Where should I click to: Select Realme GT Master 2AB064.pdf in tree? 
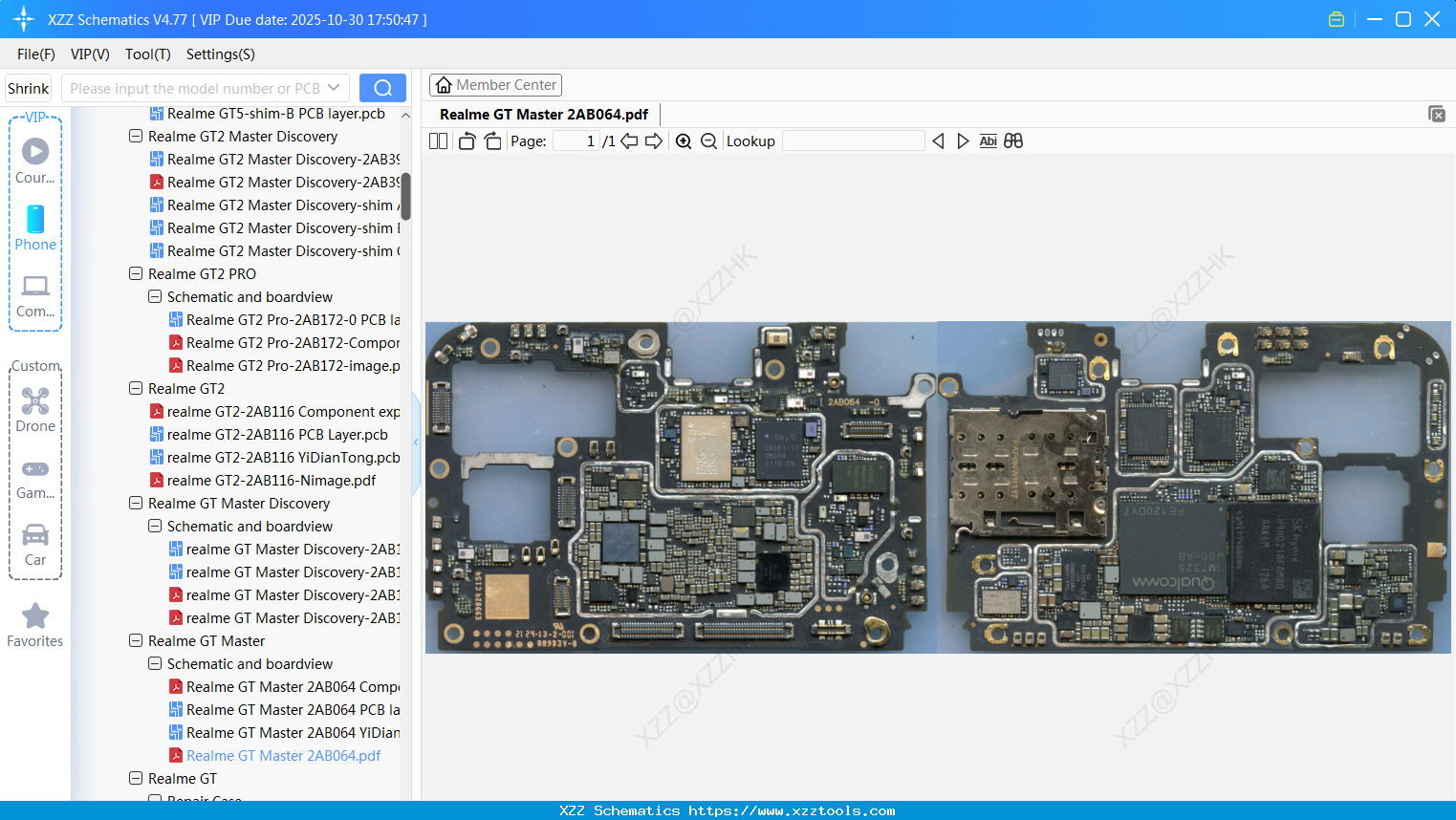click(x=283, y=756)
